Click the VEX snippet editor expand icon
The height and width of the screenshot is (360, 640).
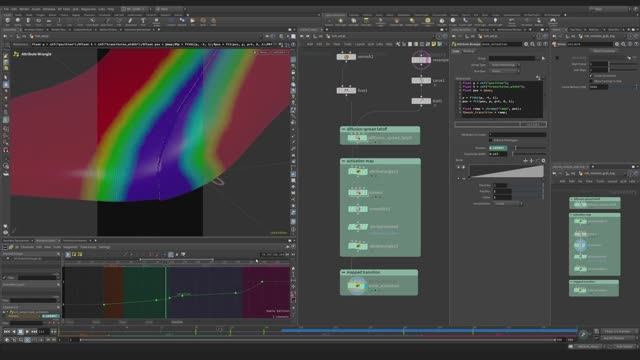[539, 77]
